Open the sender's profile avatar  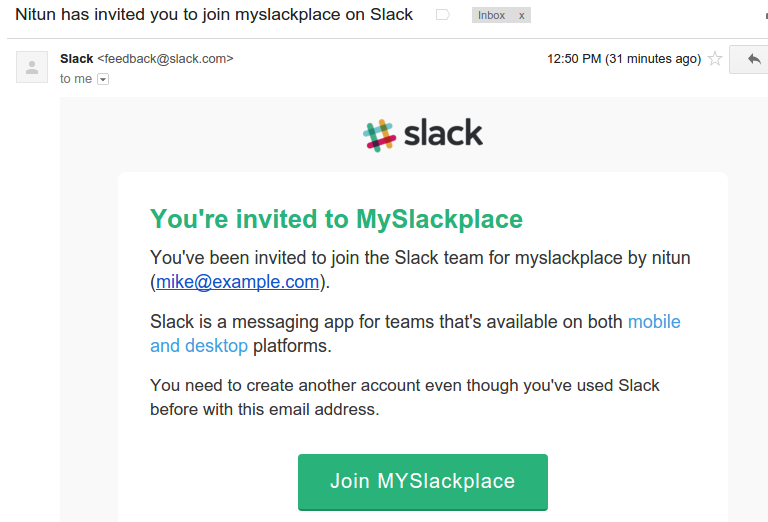pyautogui.click(x=32, y=67)
